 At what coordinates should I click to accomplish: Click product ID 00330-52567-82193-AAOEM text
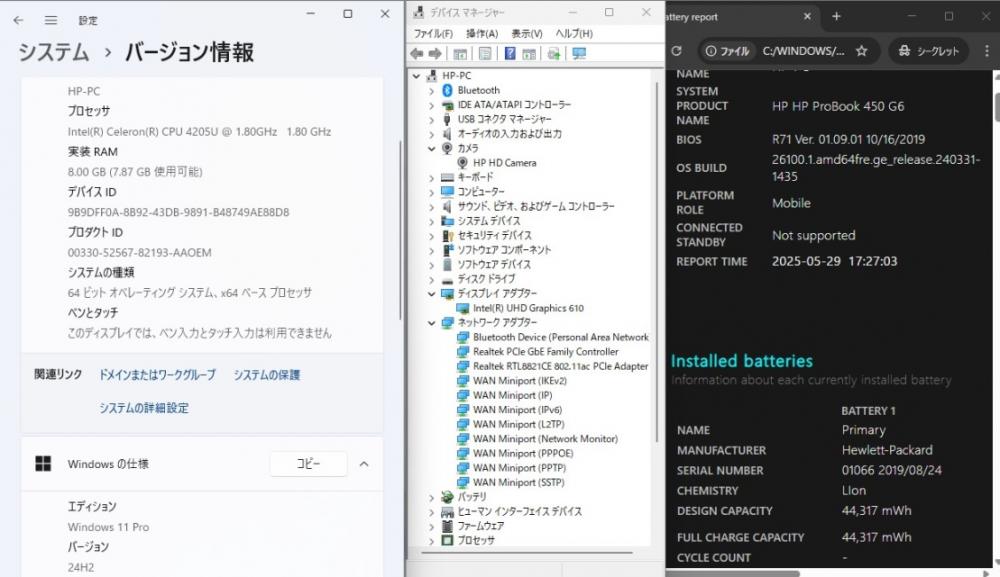140,252
